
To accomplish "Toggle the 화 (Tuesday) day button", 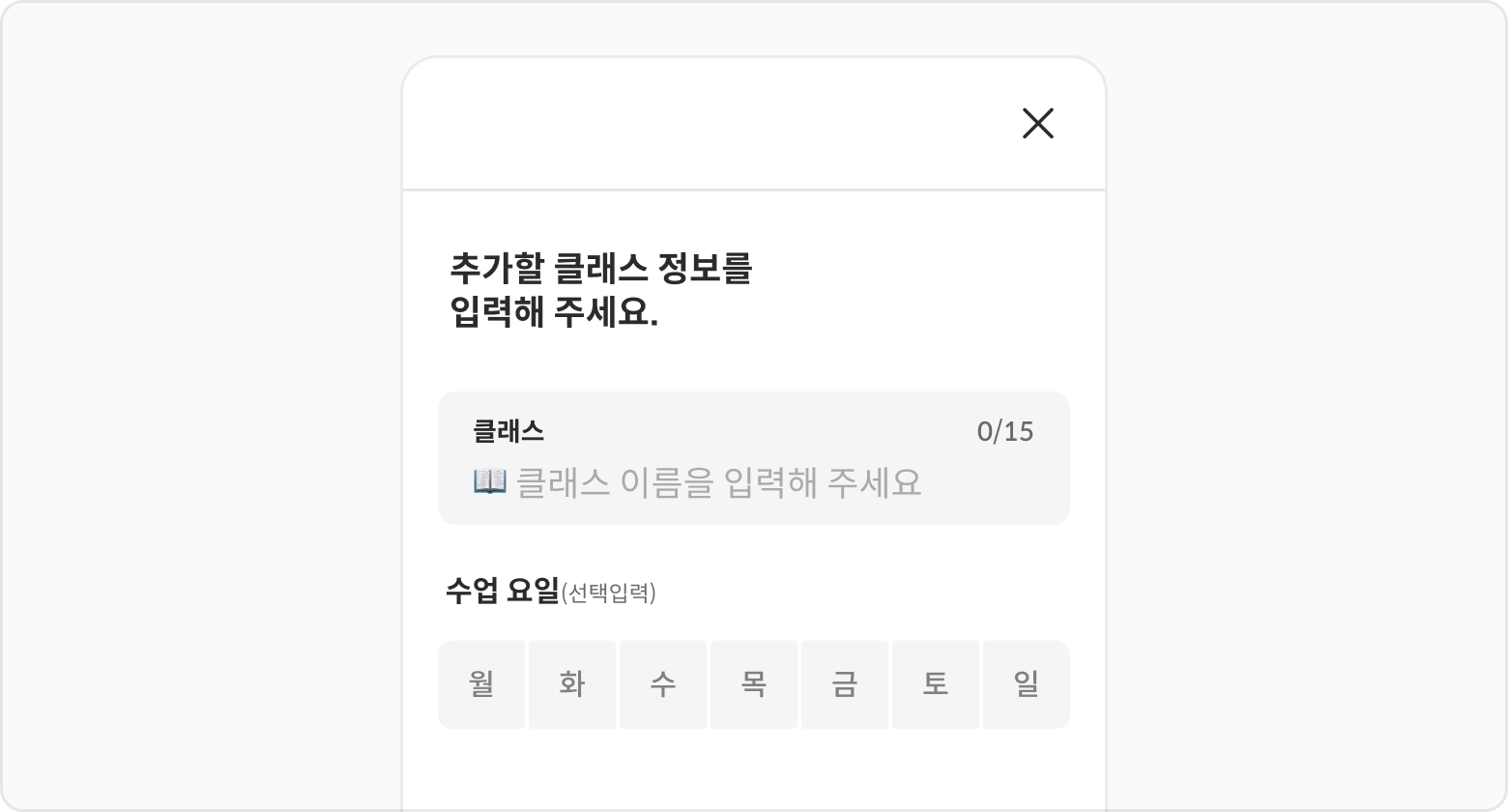I will (572, 684).
